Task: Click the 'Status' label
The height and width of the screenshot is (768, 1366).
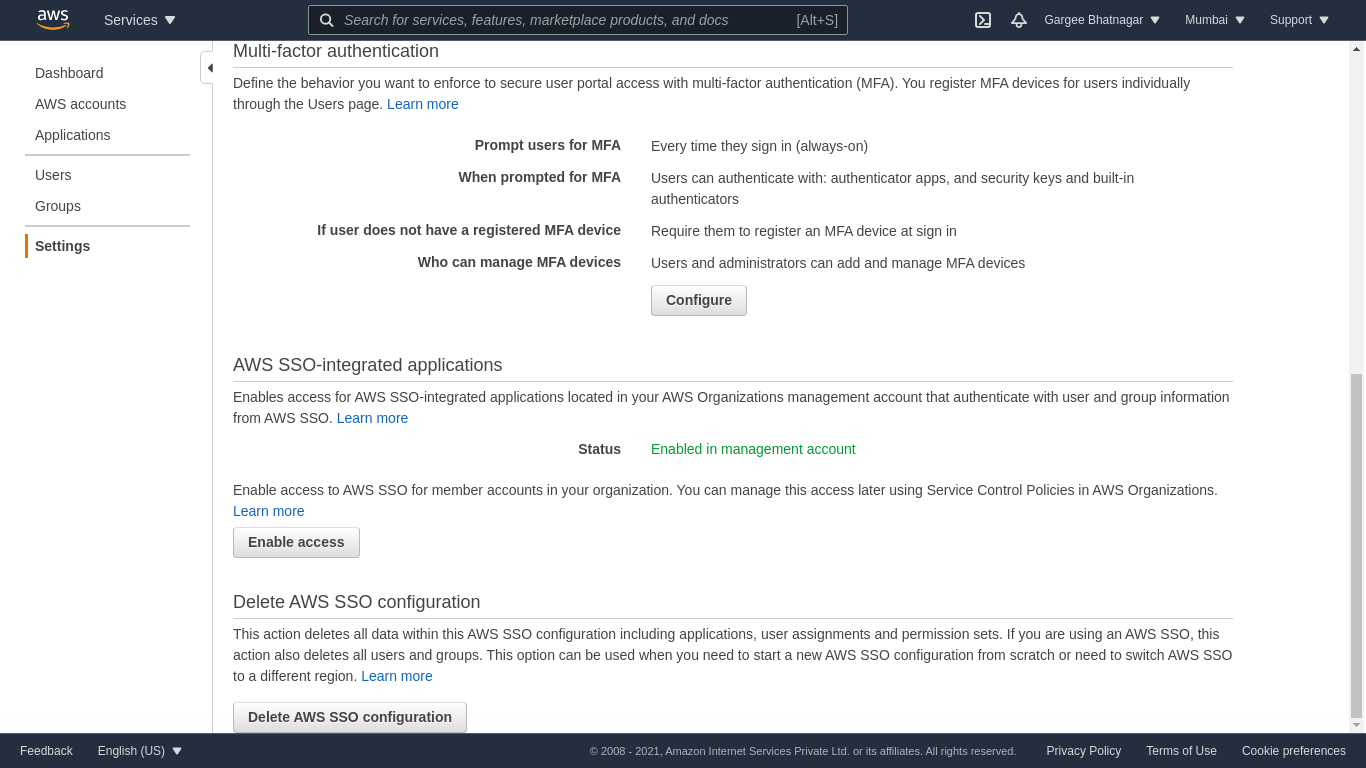Action: (x=599, y=449)
